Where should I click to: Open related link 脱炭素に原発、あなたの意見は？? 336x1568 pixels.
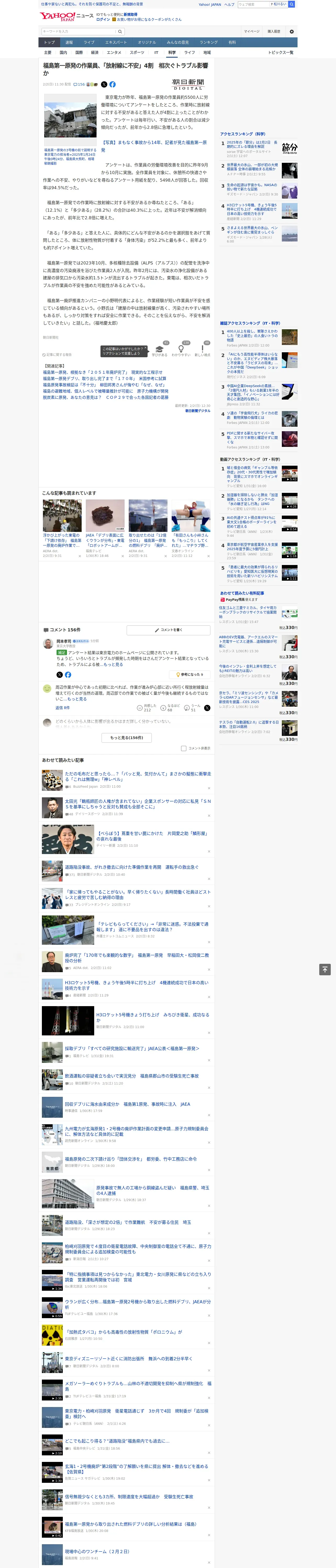click(x=105, y=397)
